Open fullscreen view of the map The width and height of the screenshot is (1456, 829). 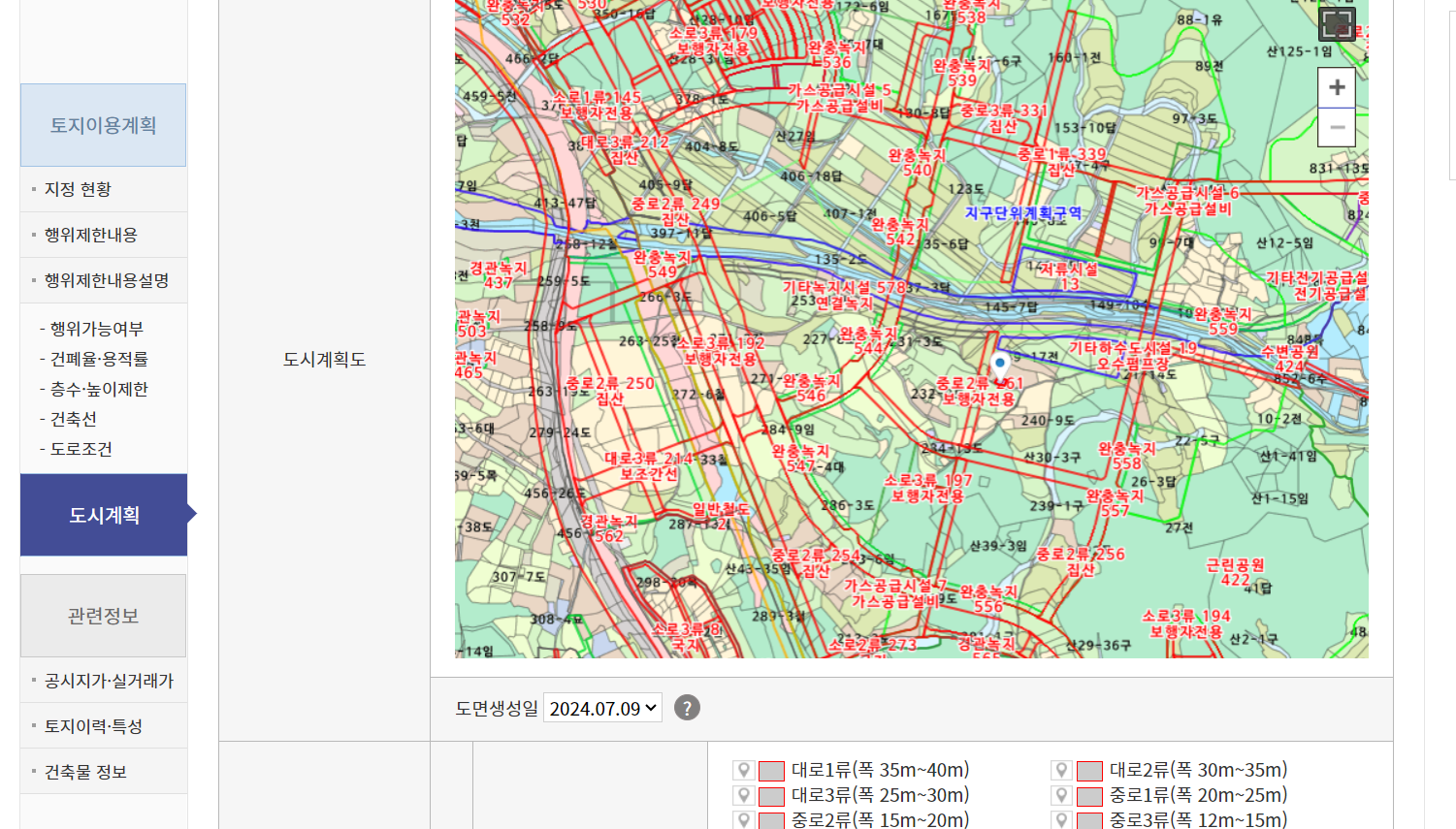pos(1337,23)
